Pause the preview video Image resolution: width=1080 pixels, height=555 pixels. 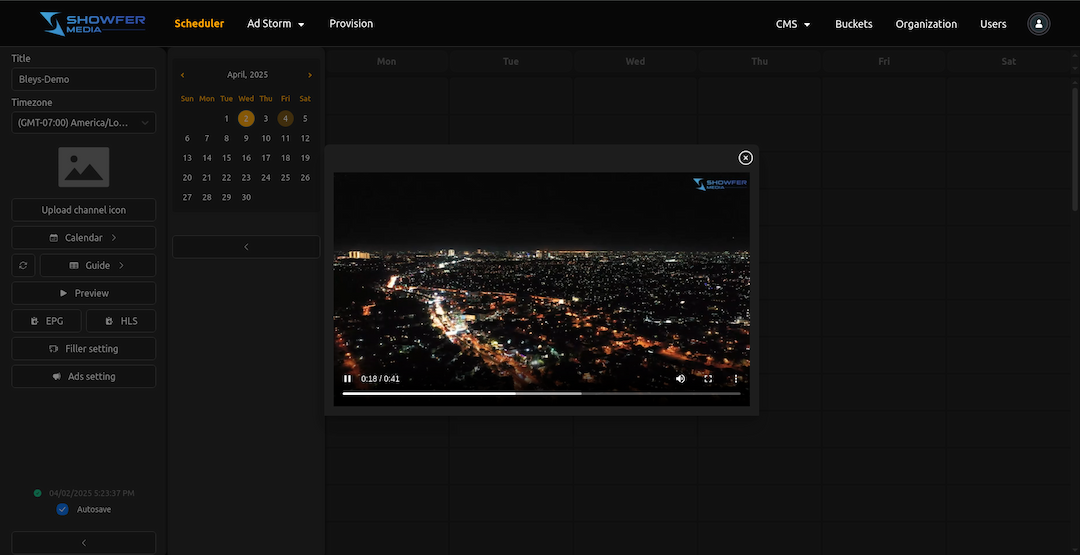click(347, 379)
